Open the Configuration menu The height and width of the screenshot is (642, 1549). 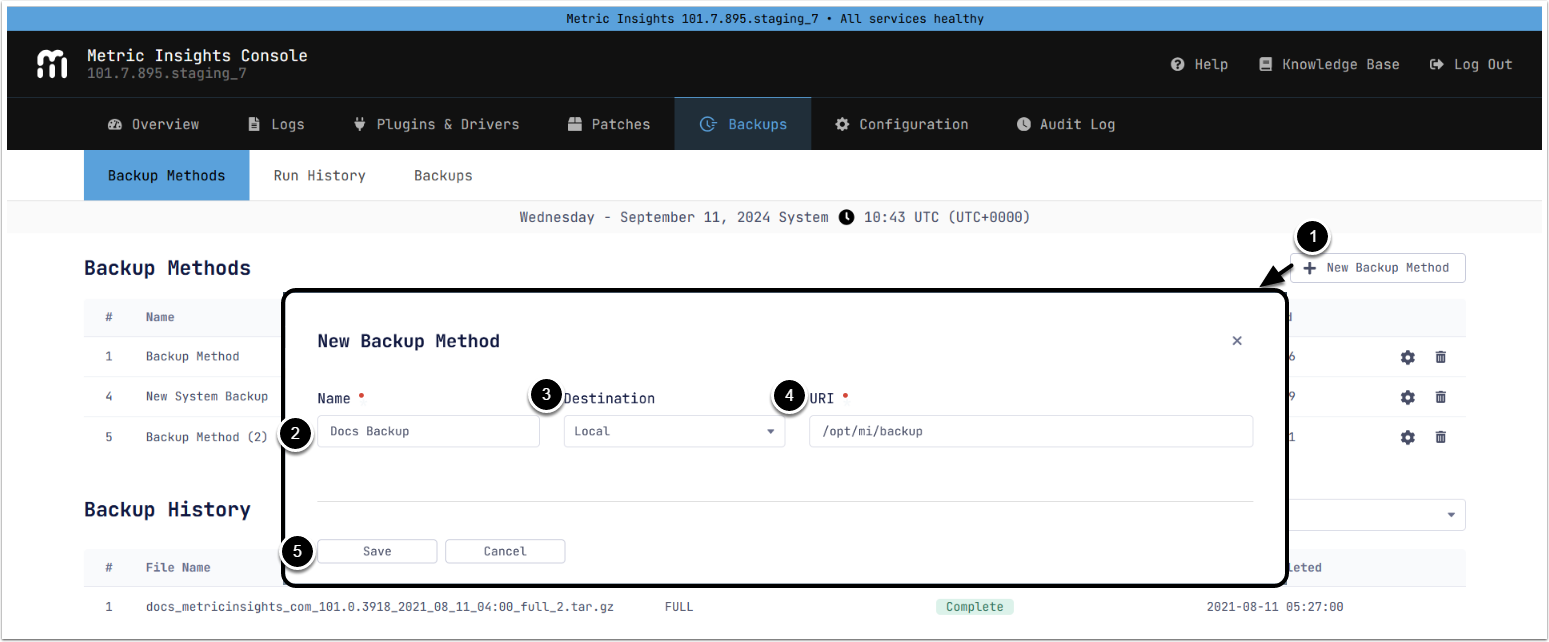tap(901, 124)
